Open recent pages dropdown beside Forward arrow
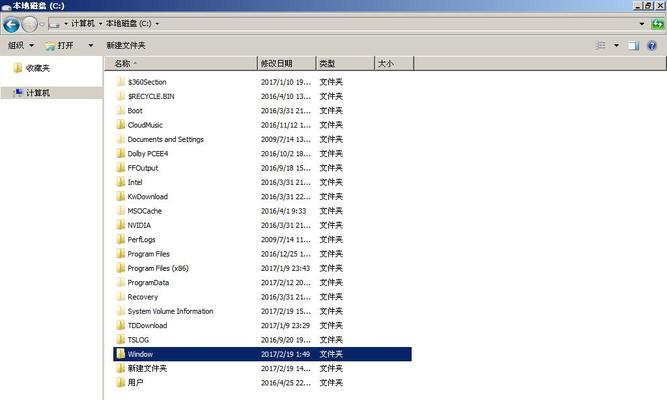 tap(42, 24)
